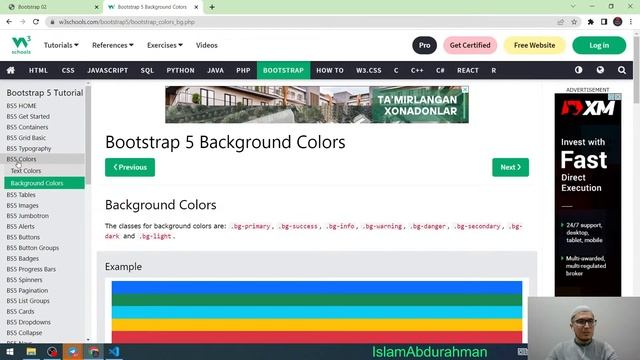
Task: Open the Telegram taskbar icon
Action: click(73, 352)
